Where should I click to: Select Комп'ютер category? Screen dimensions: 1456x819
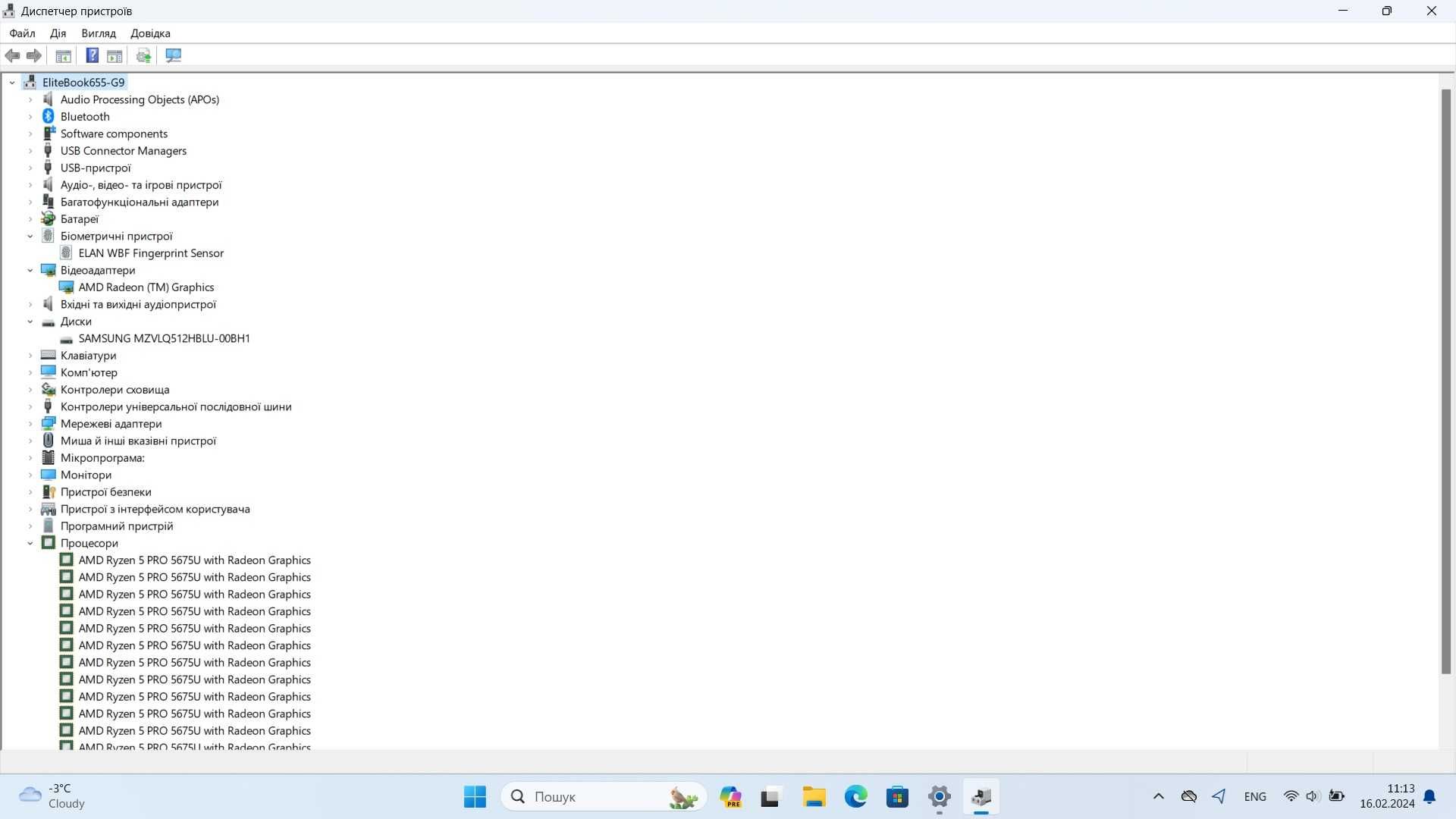click(89, 372)
